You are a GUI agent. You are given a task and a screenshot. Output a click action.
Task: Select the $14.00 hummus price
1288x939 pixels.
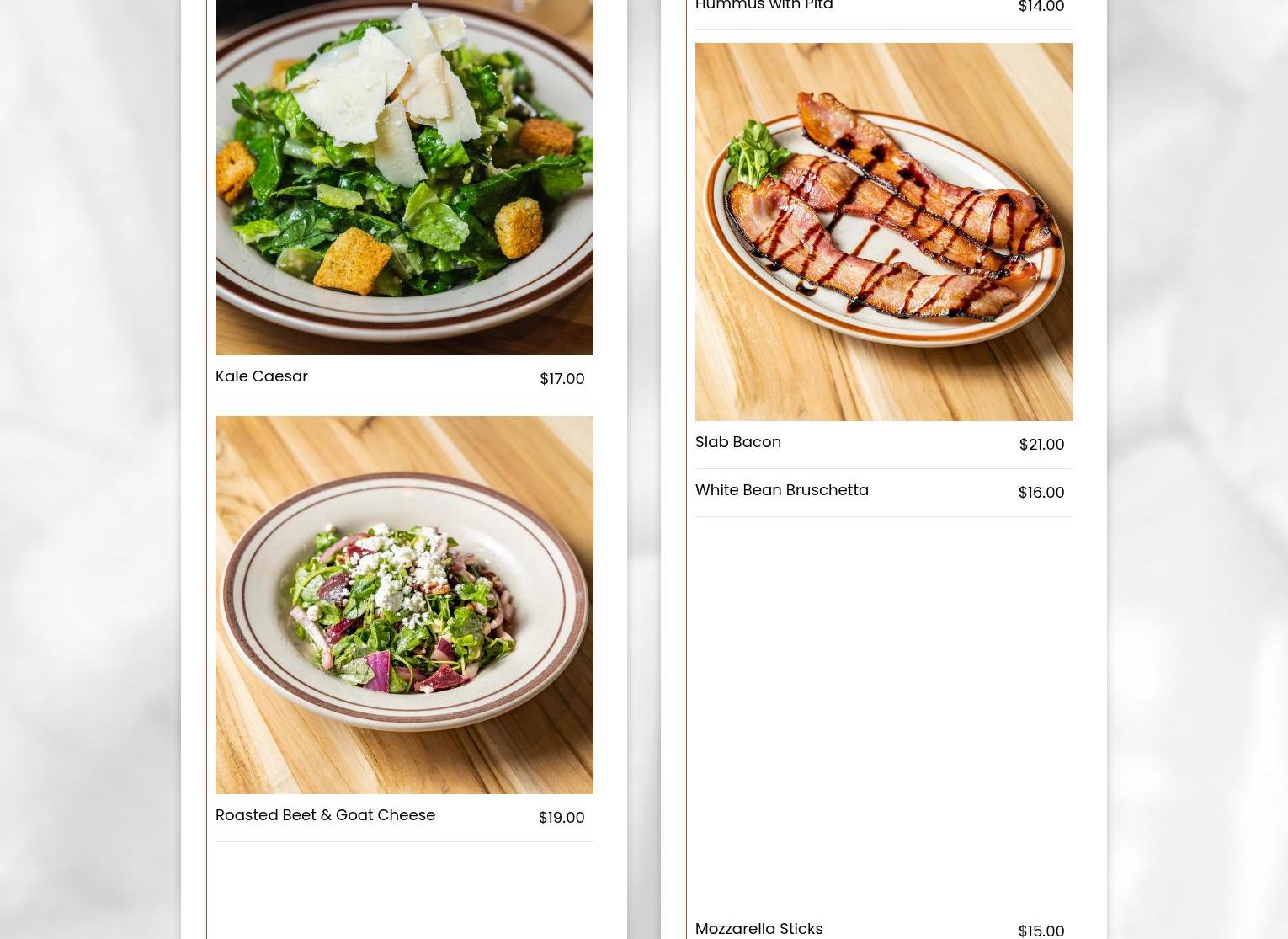(1041, 8)
